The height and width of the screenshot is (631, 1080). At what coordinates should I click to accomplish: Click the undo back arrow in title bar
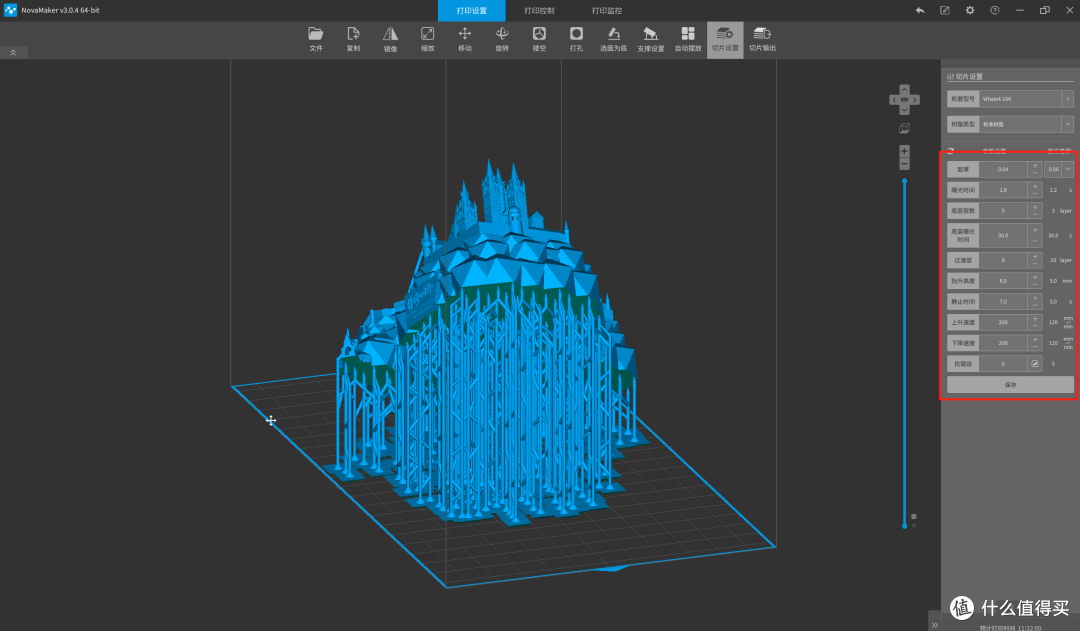click(x=920, y=10)
